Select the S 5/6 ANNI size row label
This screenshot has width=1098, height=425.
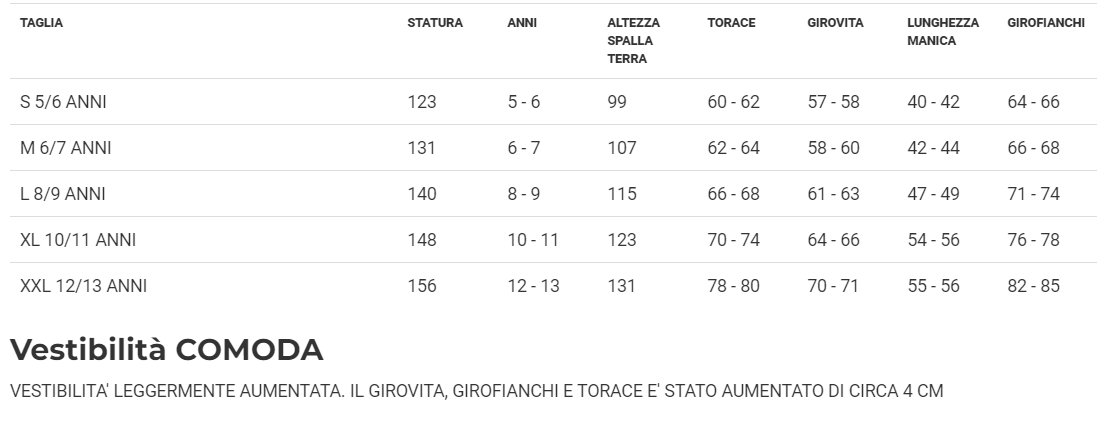coord(63,102)
